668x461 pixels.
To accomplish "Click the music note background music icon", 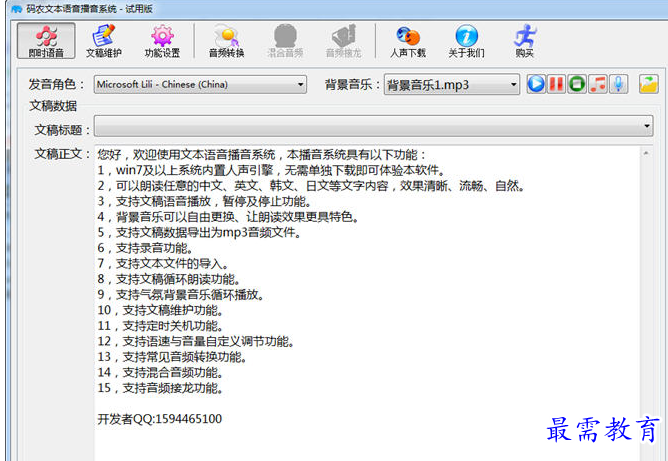I will 598,84.
